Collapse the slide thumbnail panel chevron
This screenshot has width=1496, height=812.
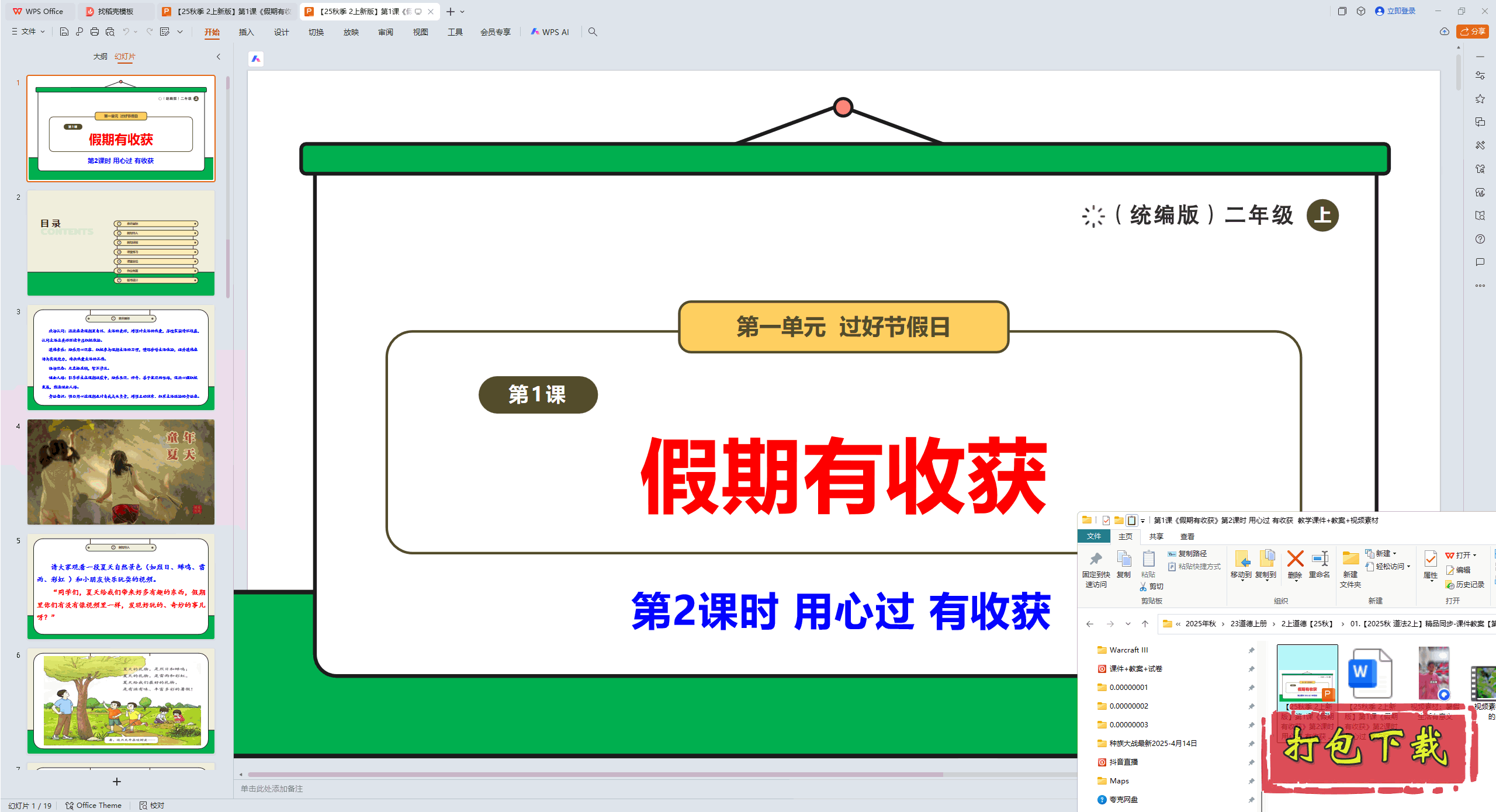(x=219, y=57)
